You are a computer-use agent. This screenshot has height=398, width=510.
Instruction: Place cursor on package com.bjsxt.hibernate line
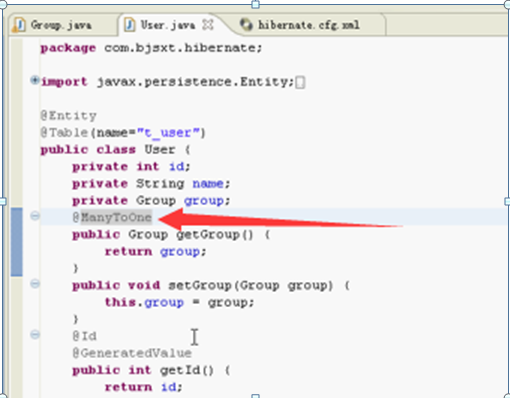click(x=151, y=48)
